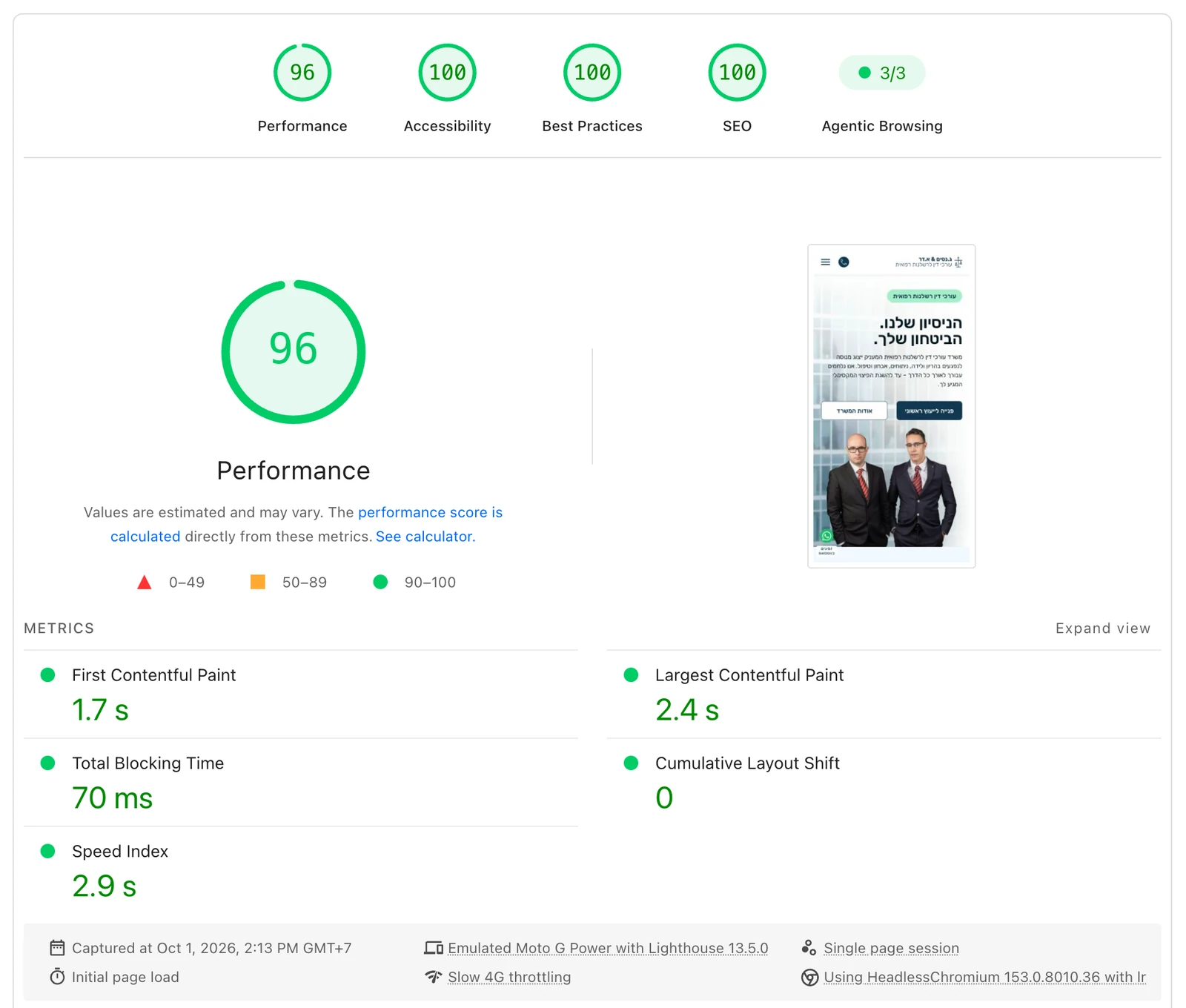Select the SEO 100 score gauge
Image resolution: width=1186 pixels, height=1008 pixels.
click(x=737, y=73)
